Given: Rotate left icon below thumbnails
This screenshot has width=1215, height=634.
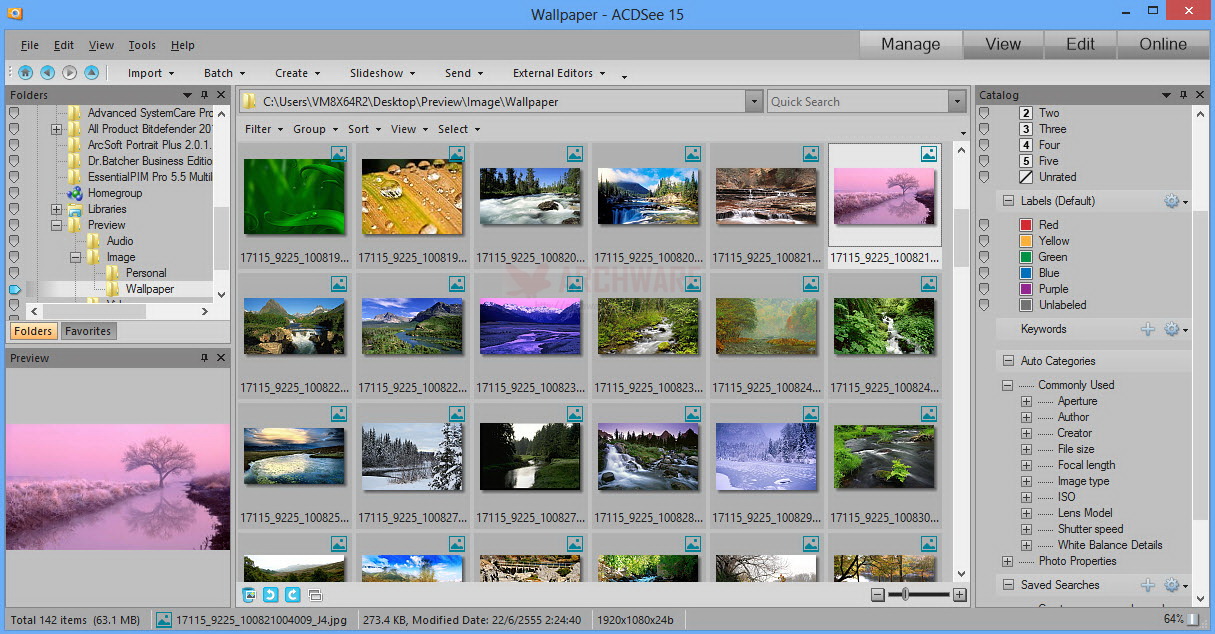Looking at the screenshot, I should pos(271,595).
